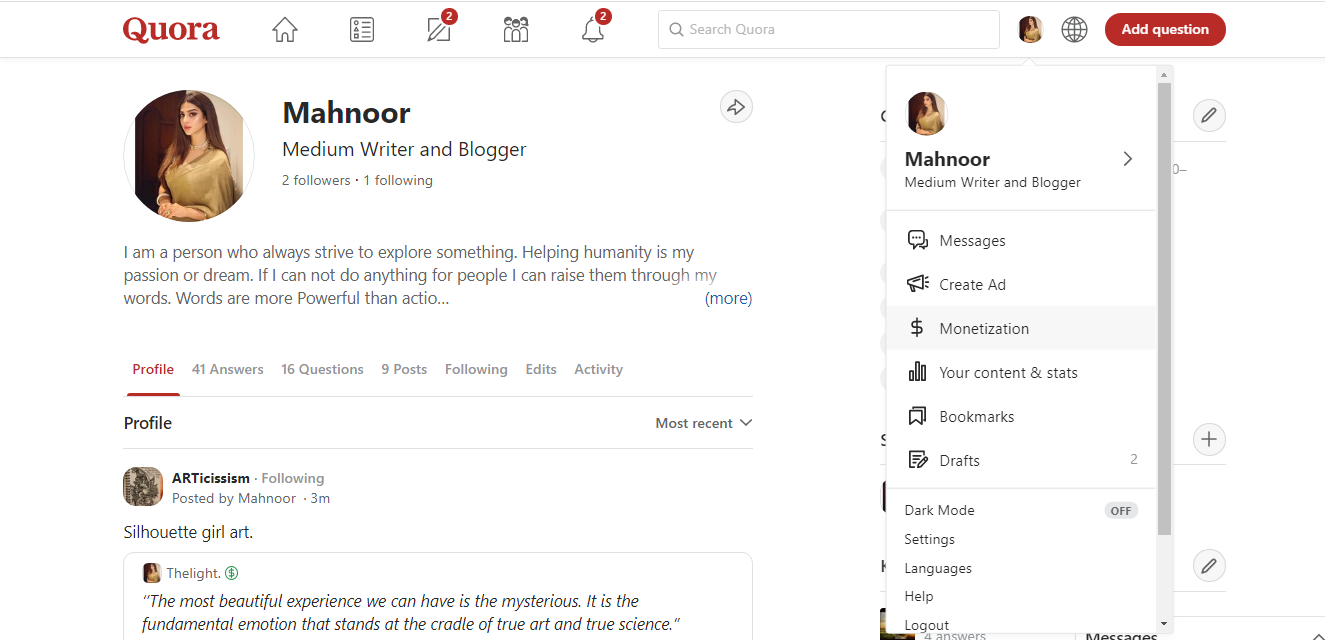This screenshot has height=640, width=1325.
Task: Click the account menu scrollbar thumb
Action: [1164, 308]
